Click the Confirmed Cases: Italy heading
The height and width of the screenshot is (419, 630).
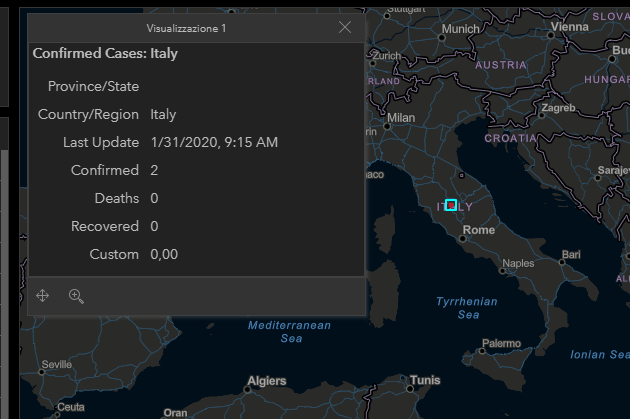click(x=105, y=53)
